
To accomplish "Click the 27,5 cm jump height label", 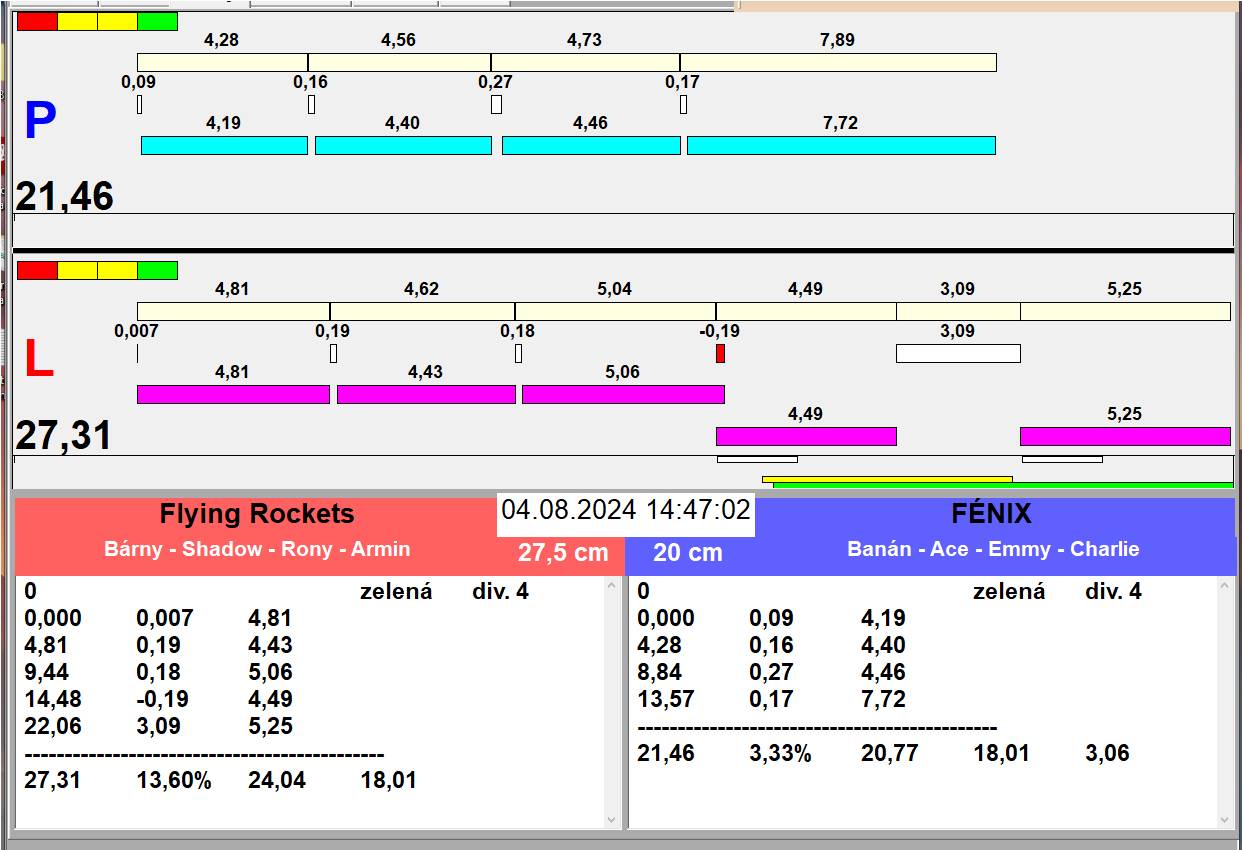I will coord(563,553).
